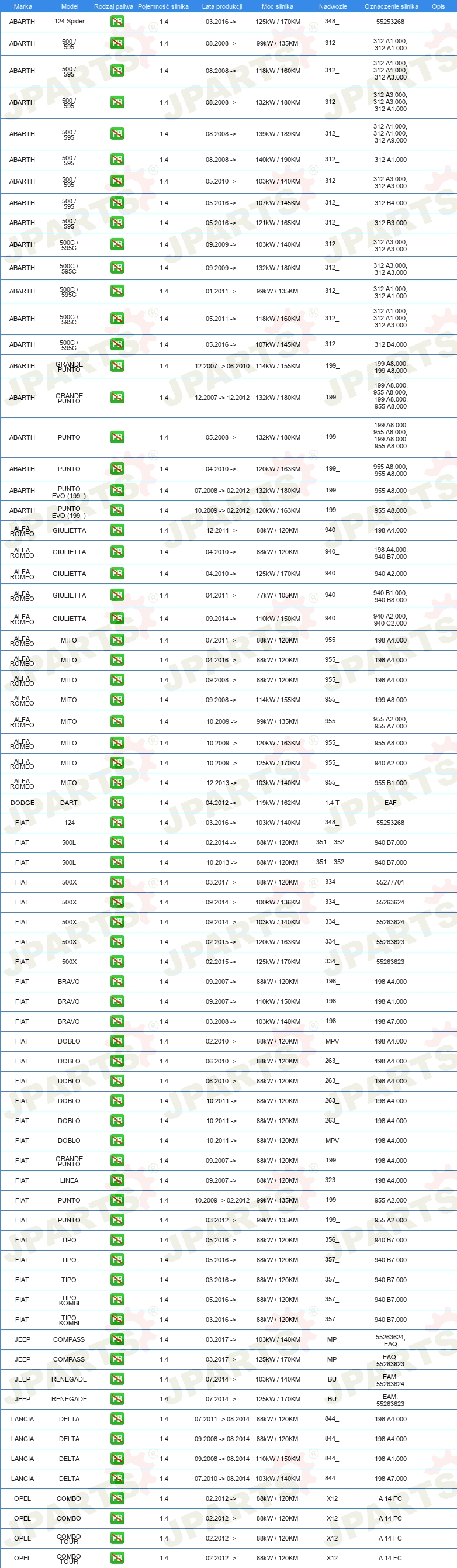Select the '100kW / 136KM' power cell
457x1568 pixels.
(x=278, y=902)
